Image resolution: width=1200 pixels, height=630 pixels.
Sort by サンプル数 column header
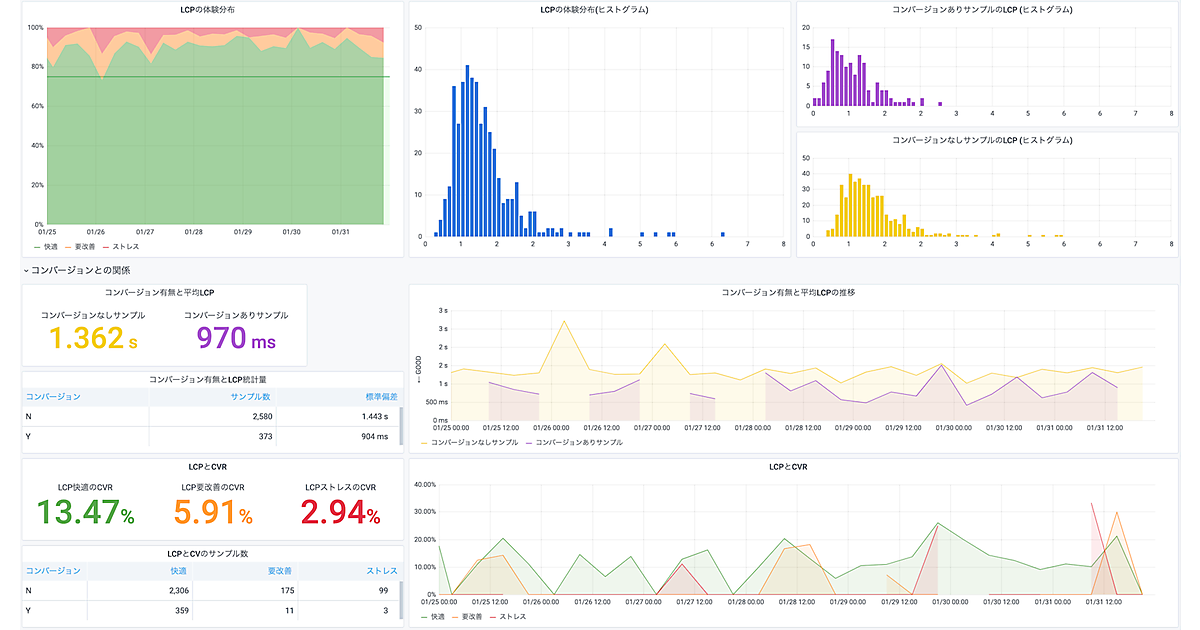(x=251, y=397)
